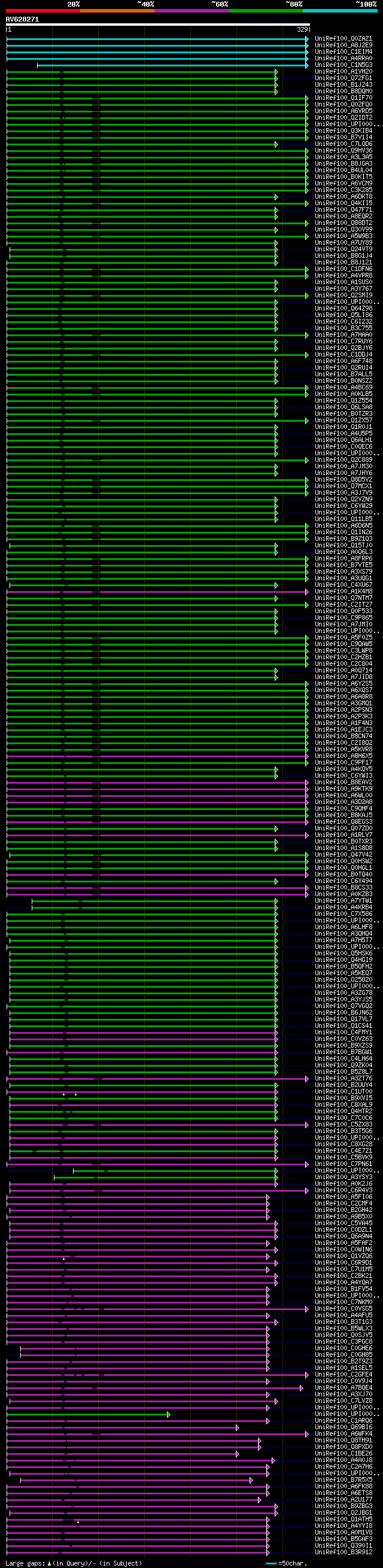This screenshot has height=1568, width=383.
Task: Select hit UniRef100_C9QHF4
Action: pos(344,809)
